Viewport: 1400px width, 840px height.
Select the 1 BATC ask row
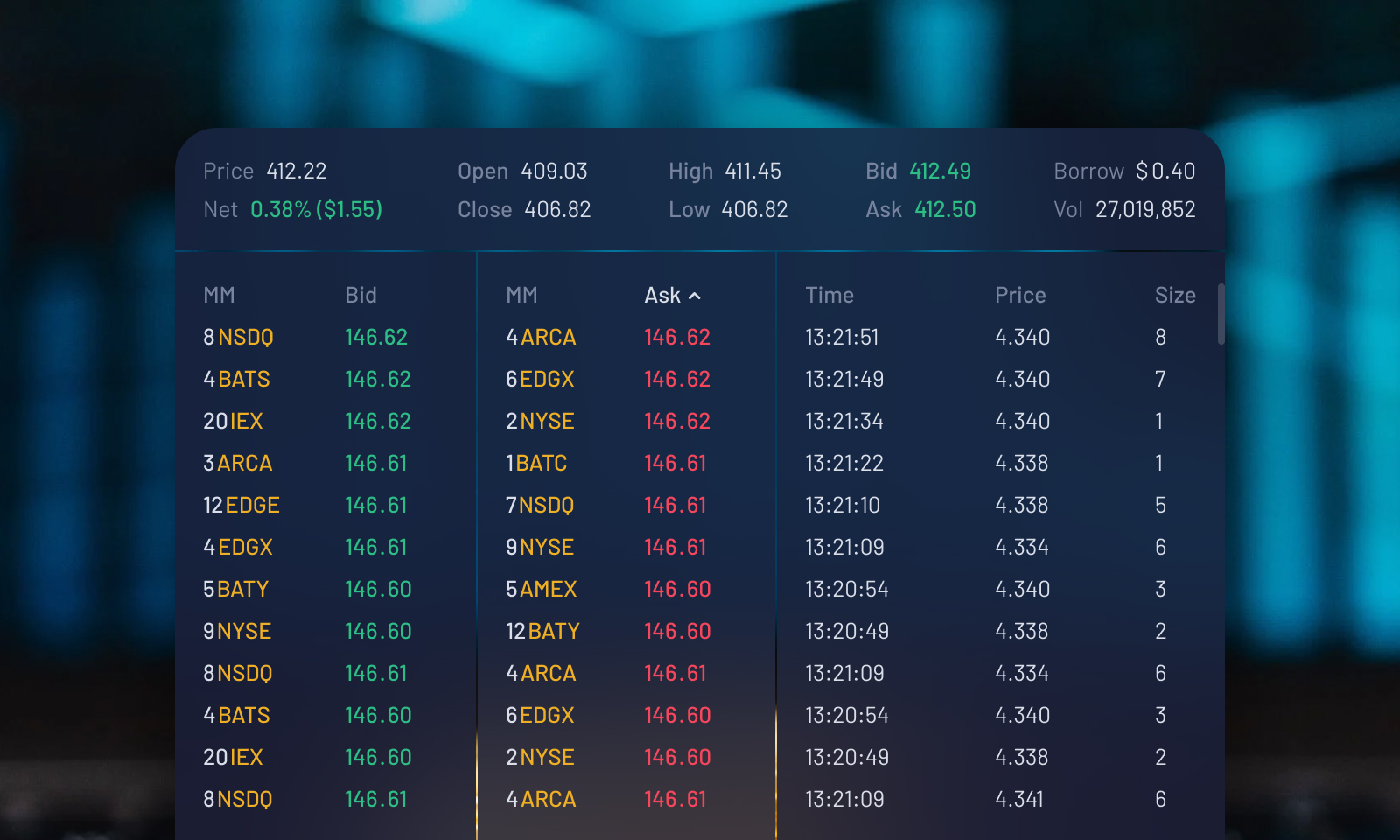point(626,463)
